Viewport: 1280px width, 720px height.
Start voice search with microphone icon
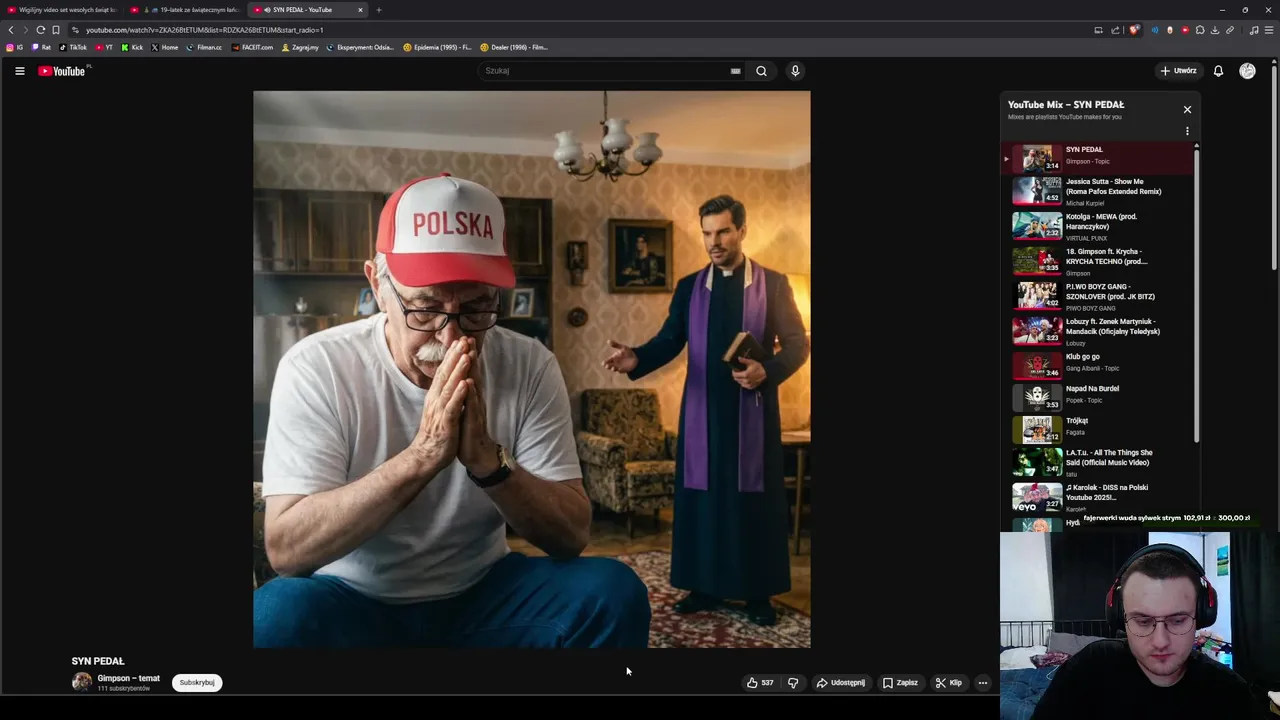[x=795, y=71]
